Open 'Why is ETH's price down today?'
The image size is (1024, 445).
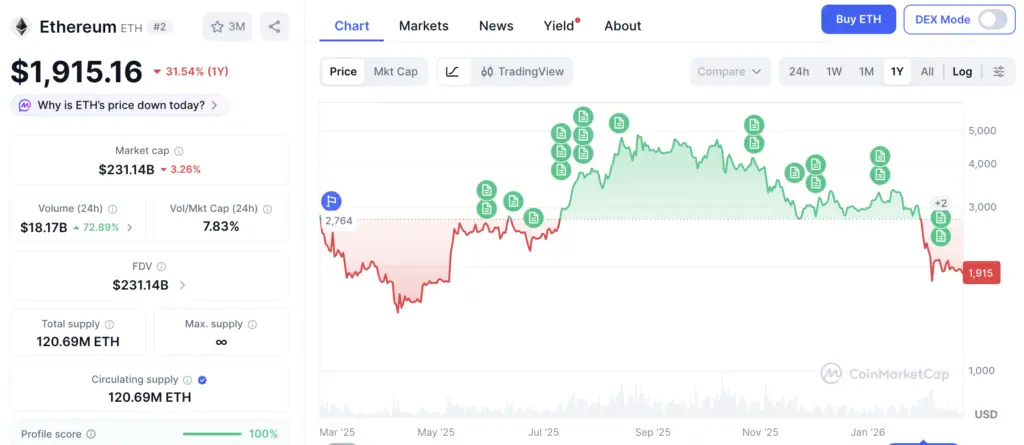(120, 105)
